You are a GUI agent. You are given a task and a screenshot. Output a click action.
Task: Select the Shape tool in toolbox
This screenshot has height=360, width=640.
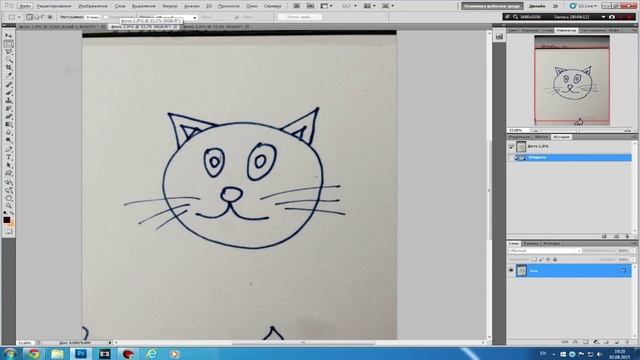pos(9,174)
